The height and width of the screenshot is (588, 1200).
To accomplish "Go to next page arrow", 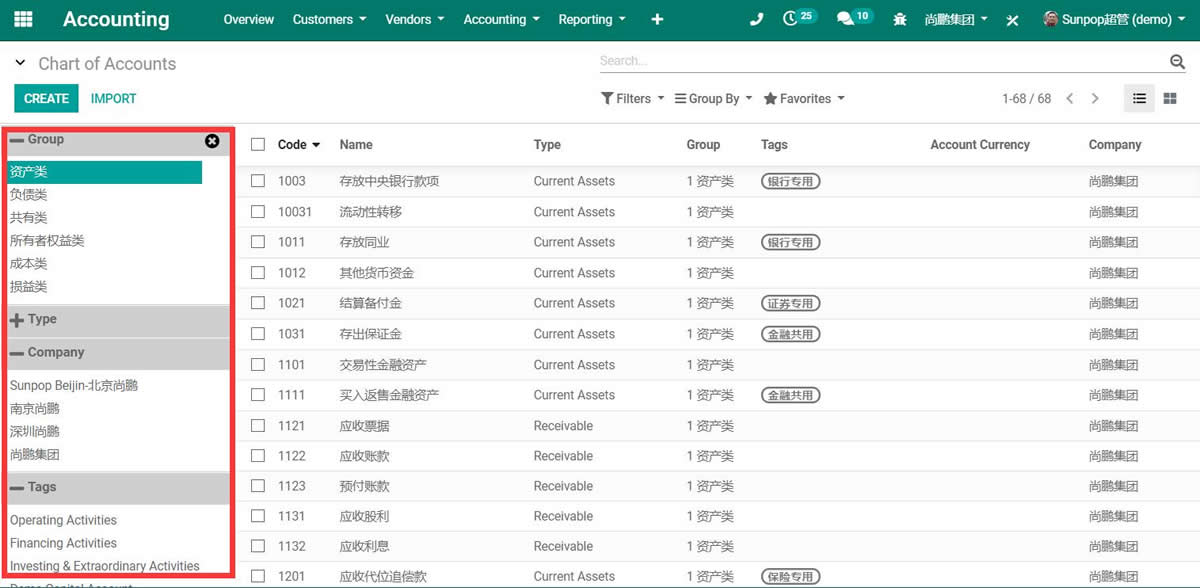I will [x=1095, y=98].
